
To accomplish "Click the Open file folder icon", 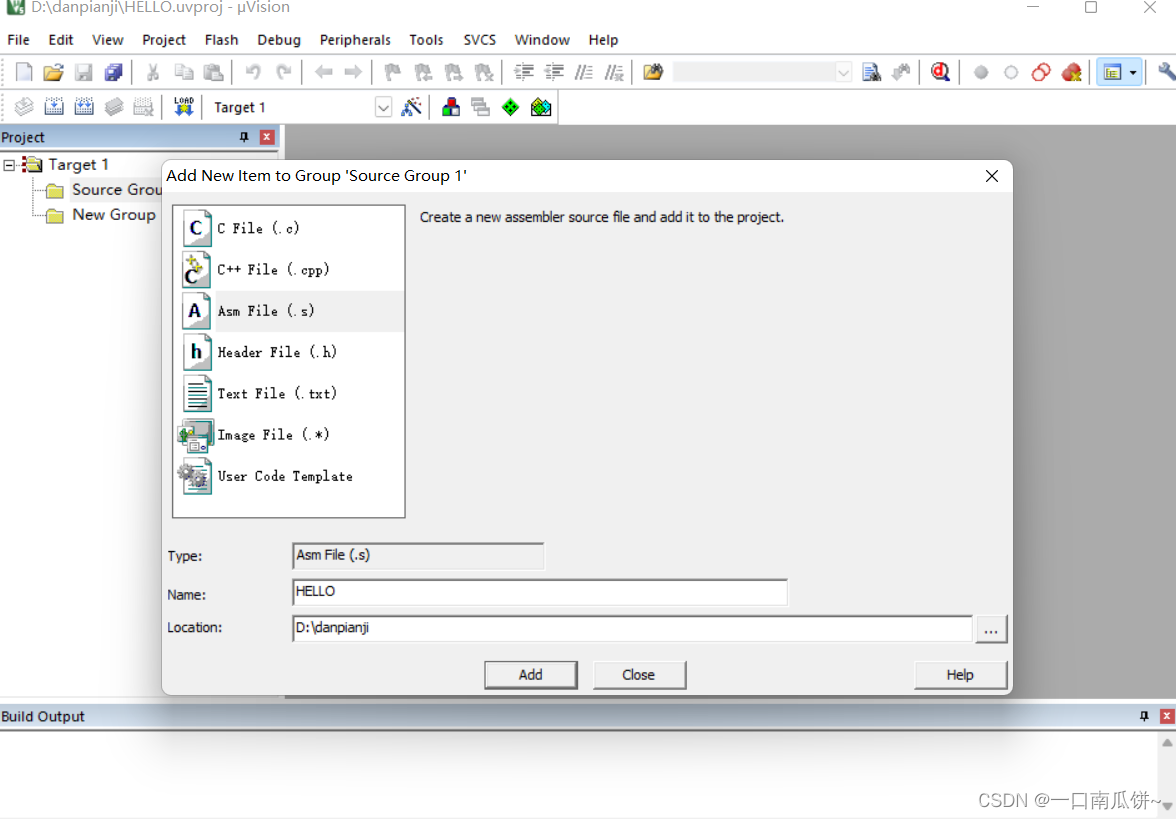I will pyautogui.click(x=53, y=72).
